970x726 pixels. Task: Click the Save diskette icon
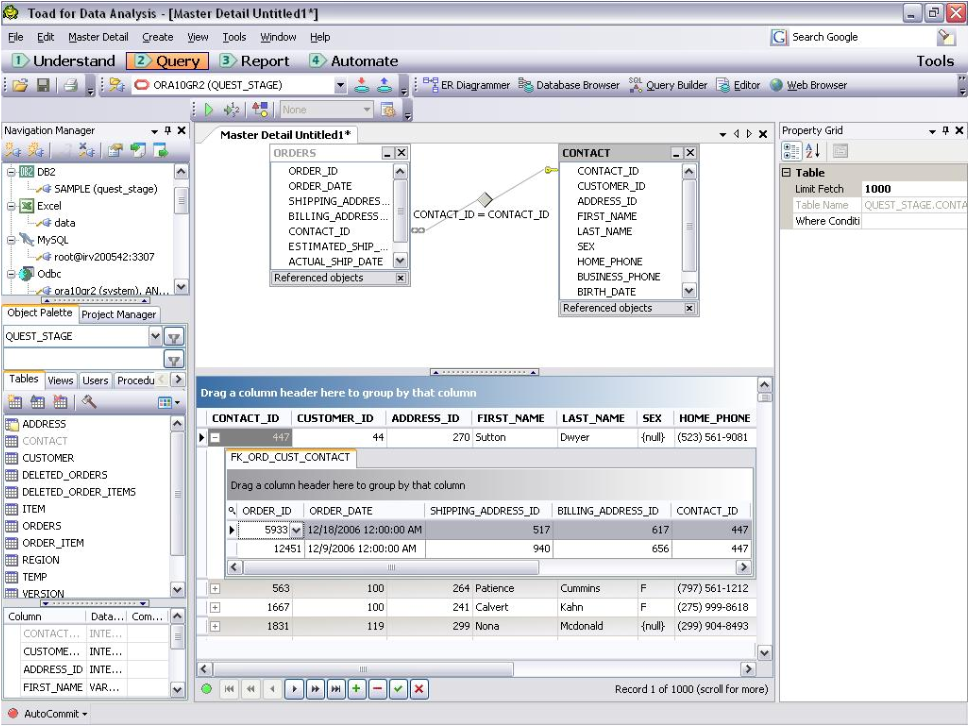coord(43,85)
